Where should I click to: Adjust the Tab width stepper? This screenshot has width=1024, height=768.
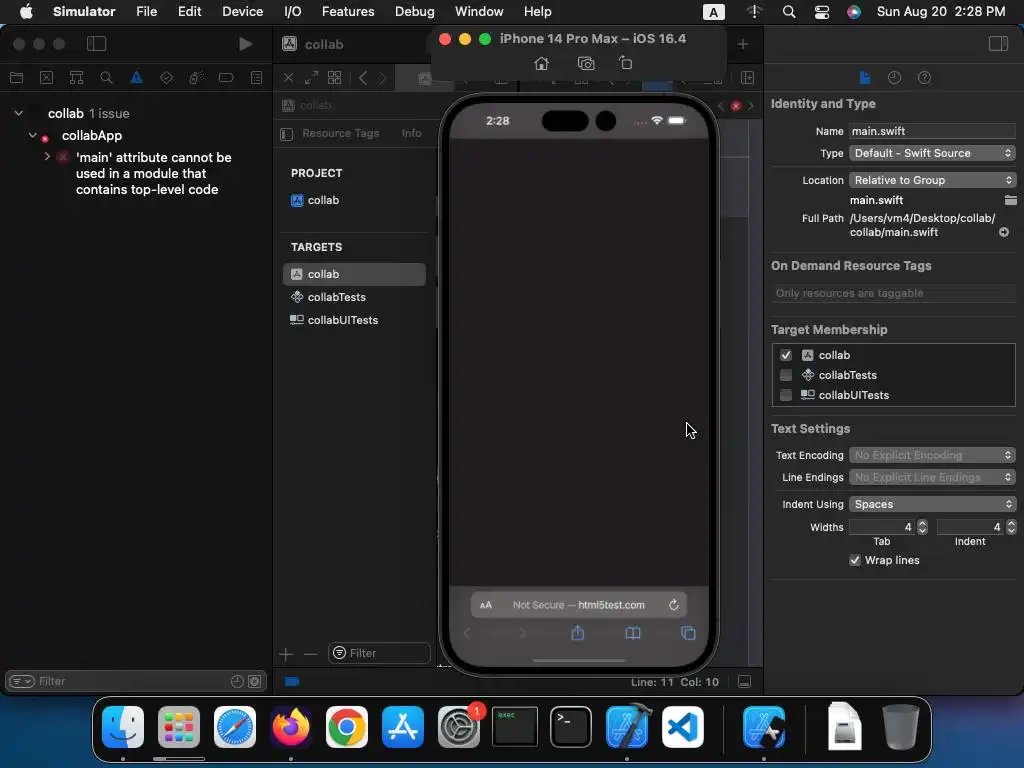(922, 527)
